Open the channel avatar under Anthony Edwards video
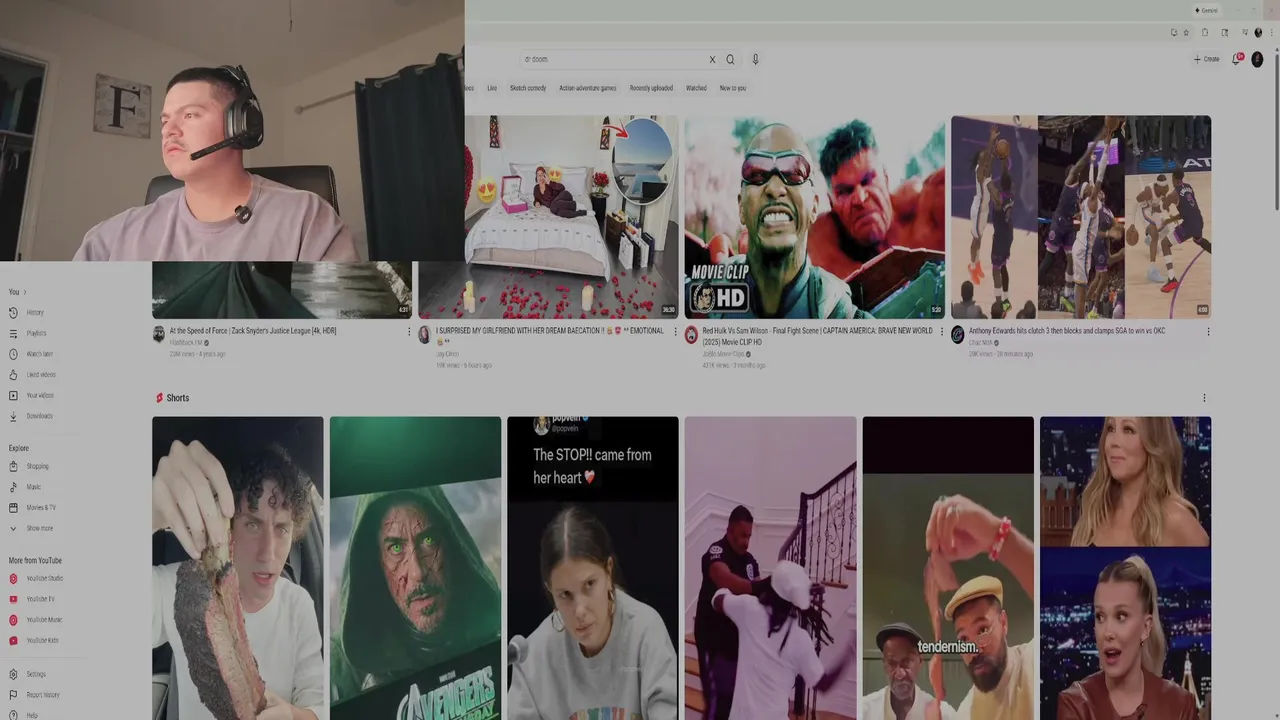 [x=957, y=335]
